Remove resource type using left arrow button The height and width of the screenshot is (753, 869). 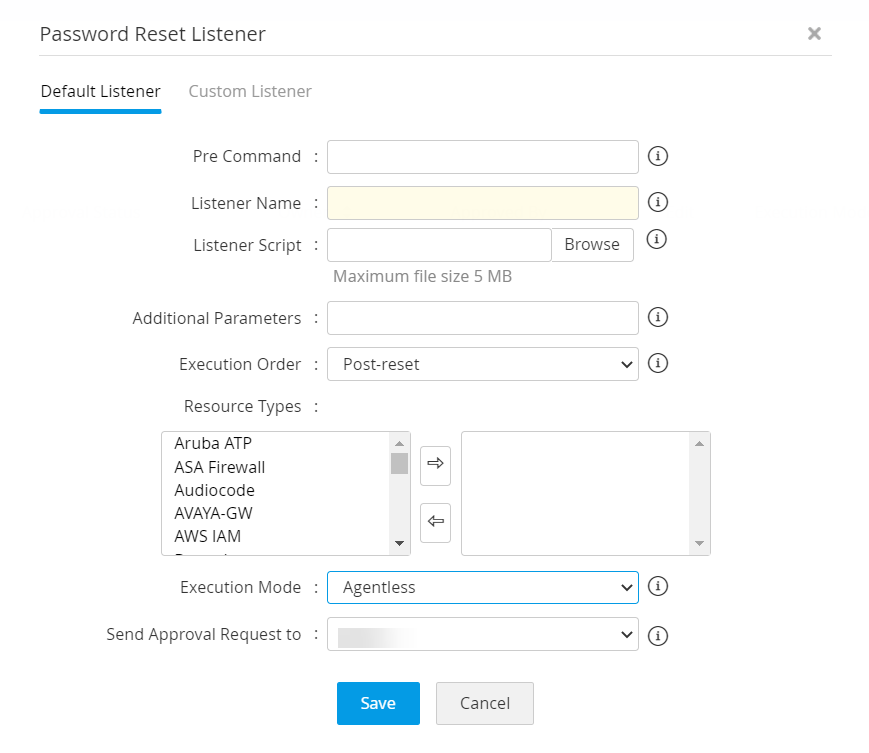pyautogui.click(x=435, y=521)
